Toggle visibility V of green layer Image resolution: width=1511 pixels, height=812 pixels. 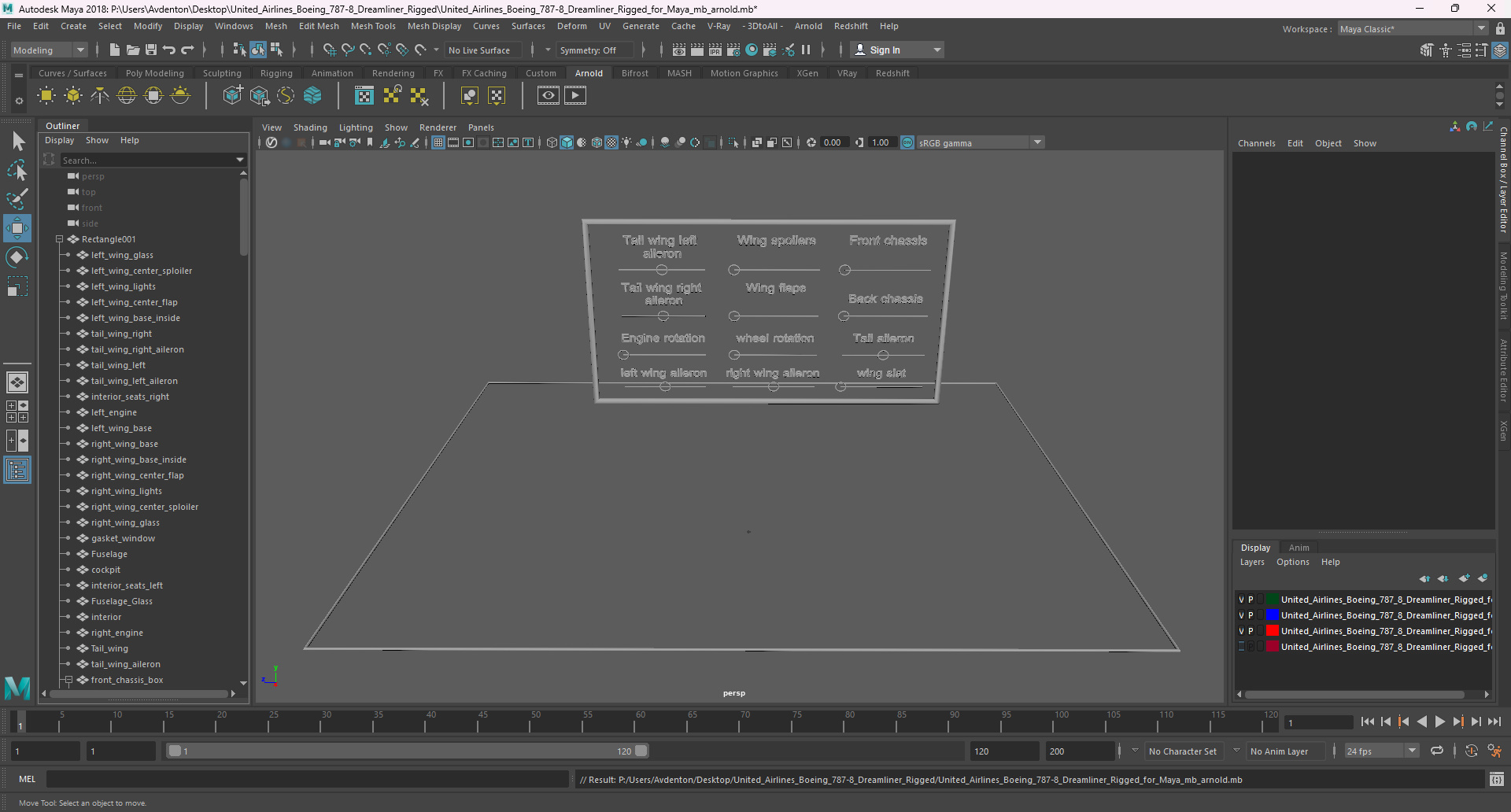(1242, 600)
